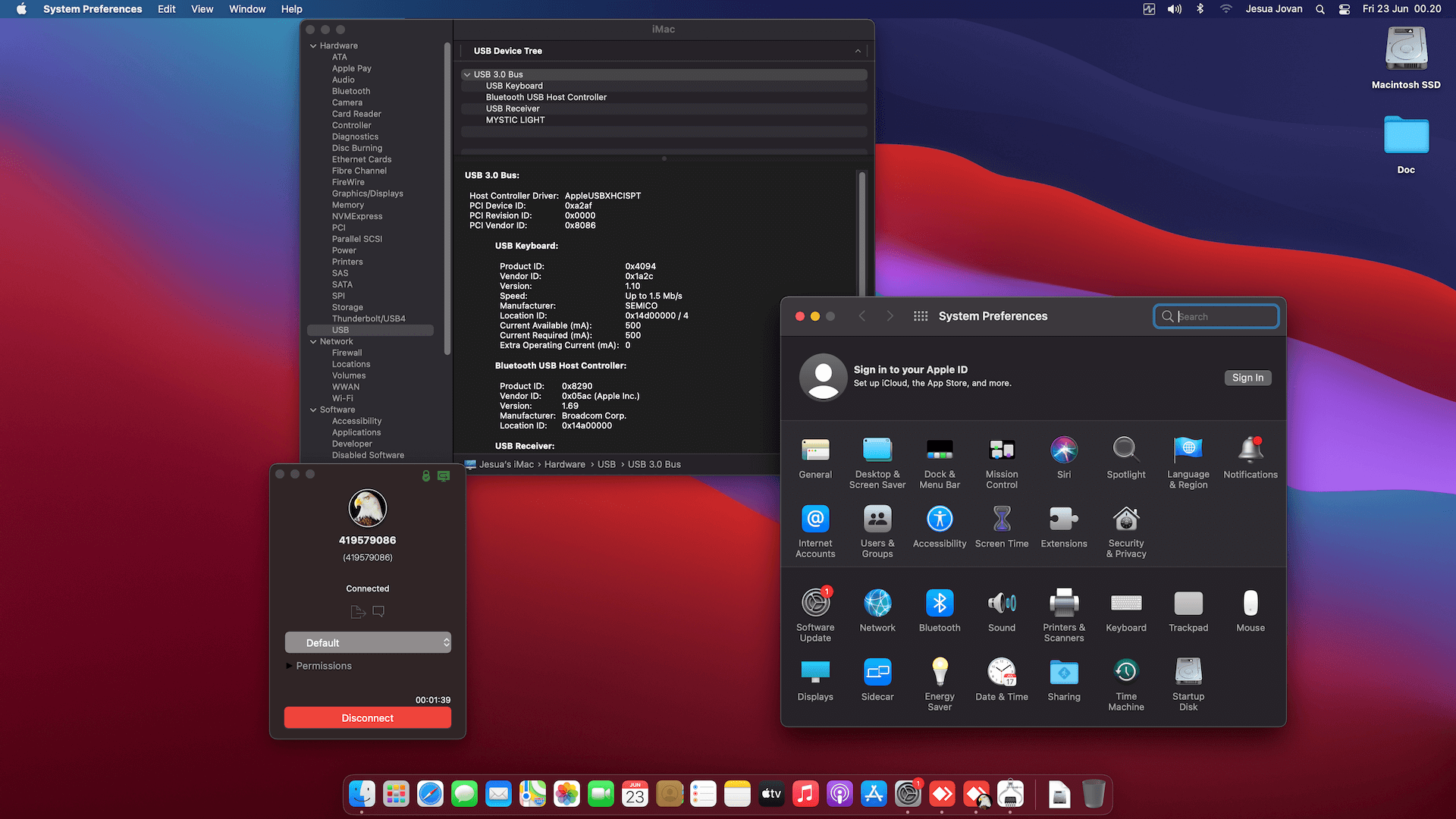This screenshot has width=1456, height=819.
Task: Open Sidecar preferences
Action: (x=877, y=675)
